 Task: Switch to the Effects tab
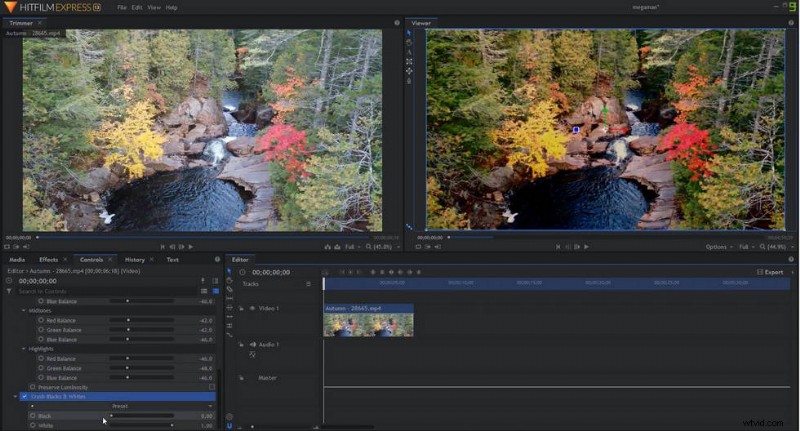click(48, 260)
